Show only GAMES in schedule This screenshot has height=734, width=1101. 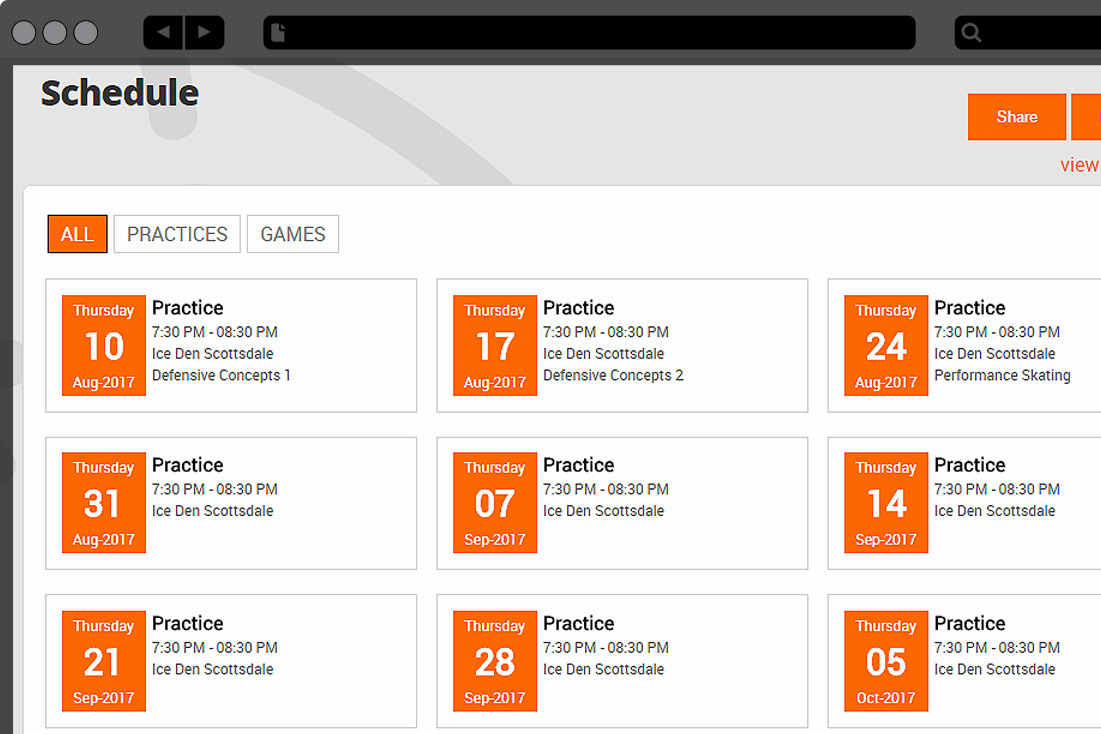[x=293, y=234]
